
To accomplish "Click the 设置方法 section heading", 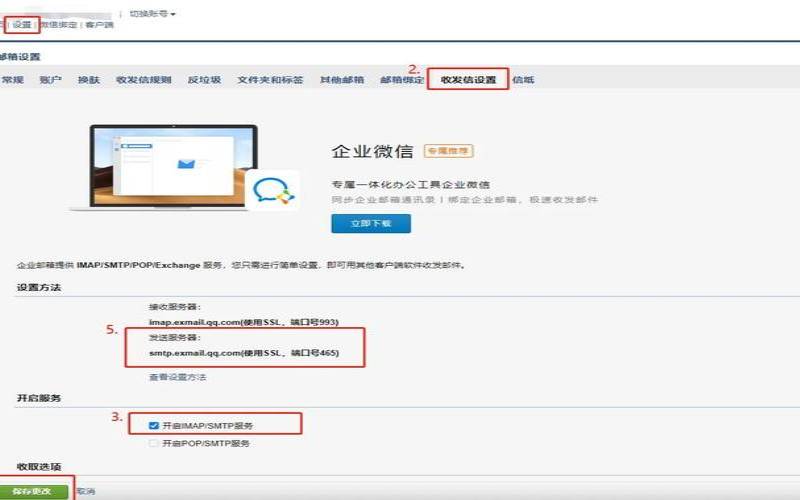I will (x=39, y=287).
